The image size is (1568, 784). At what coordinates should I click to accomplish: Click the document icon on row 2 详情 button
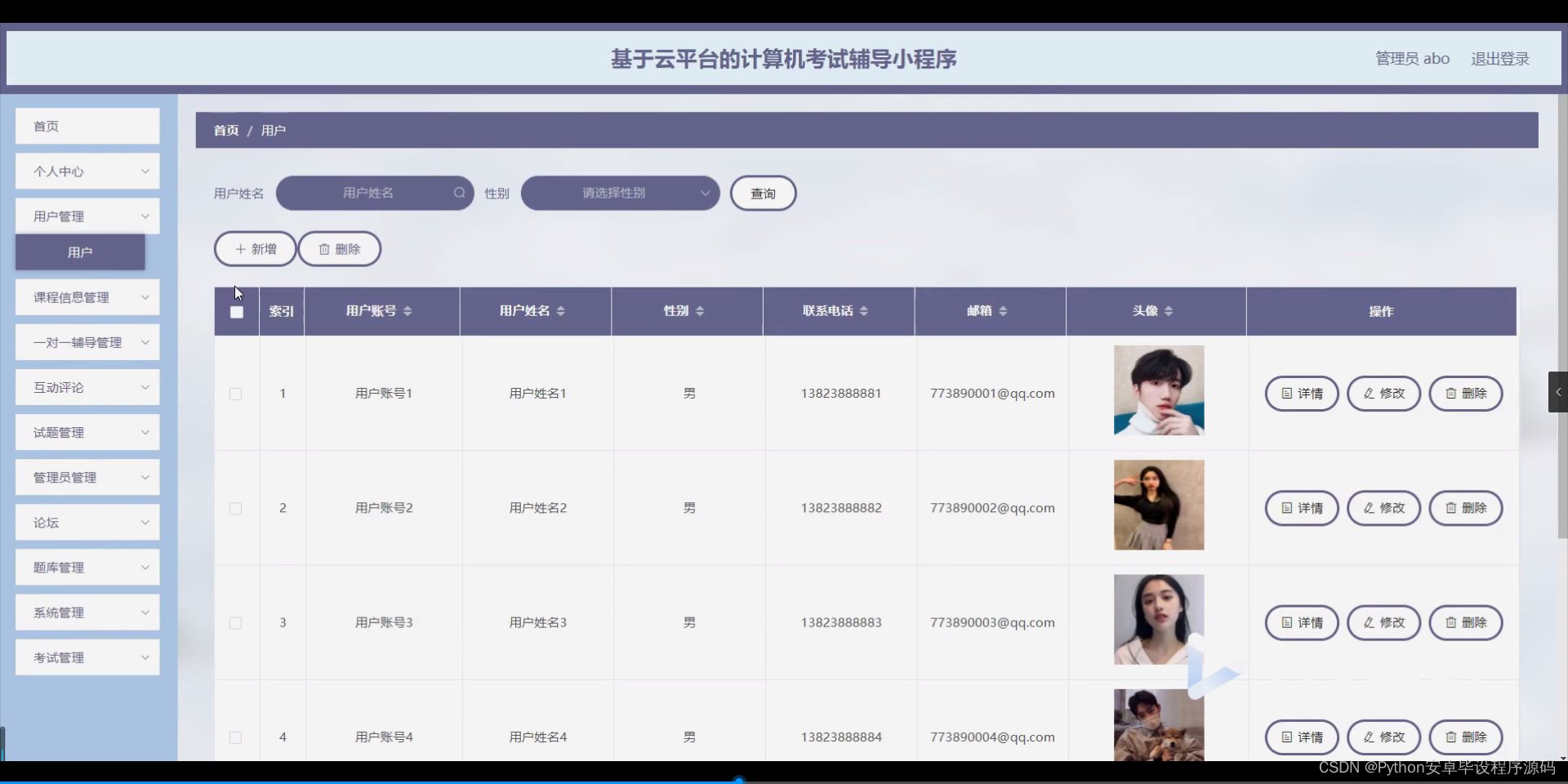1286,508
